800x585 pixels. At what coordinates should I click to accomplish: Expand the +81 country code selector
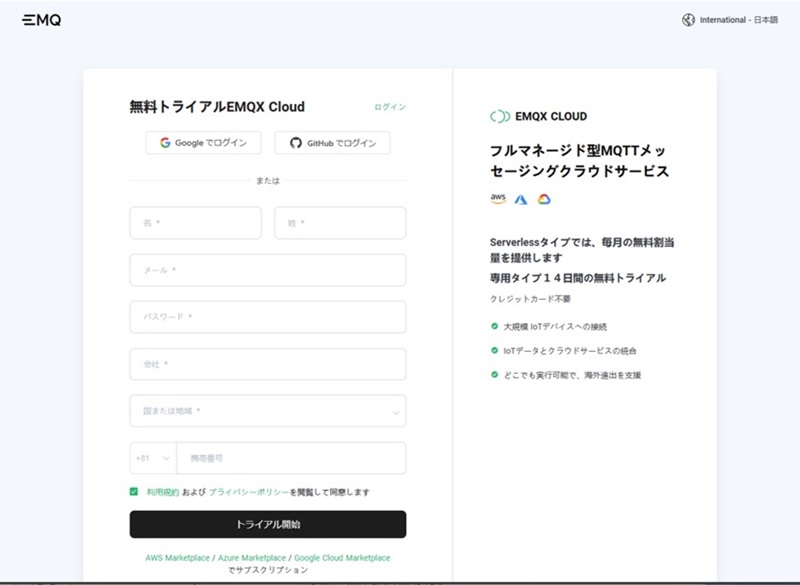click(x=153, y=458)
